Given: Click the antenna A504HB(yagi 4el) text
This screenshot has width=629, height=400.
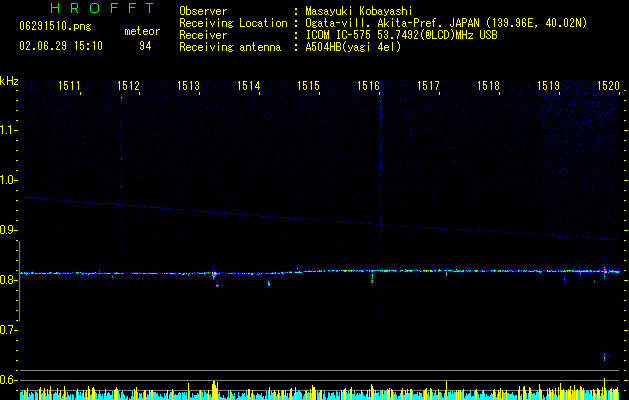Looking at the screenshot, I should (353, 47).
